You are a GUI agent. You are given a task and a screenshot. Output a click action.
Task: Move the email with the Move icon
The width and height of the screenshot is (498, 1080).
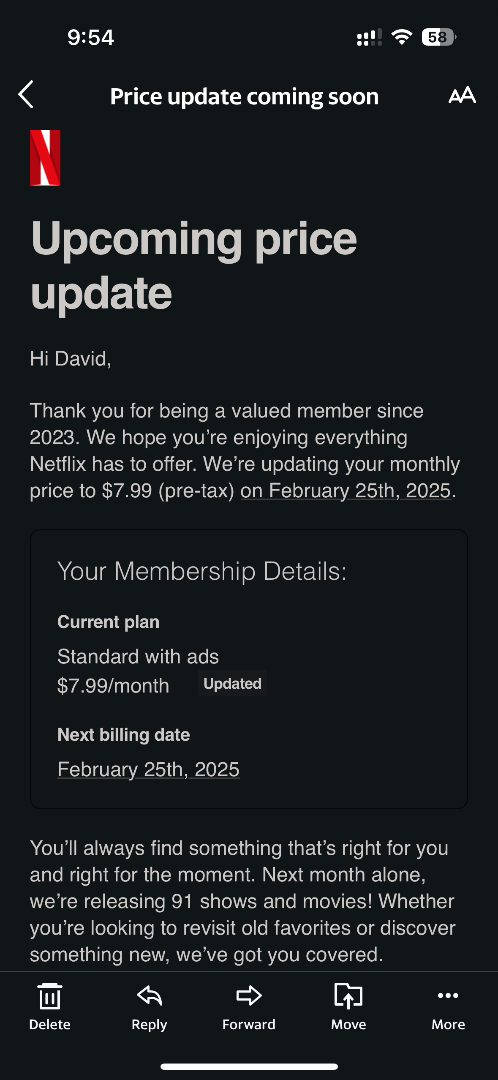349,996
